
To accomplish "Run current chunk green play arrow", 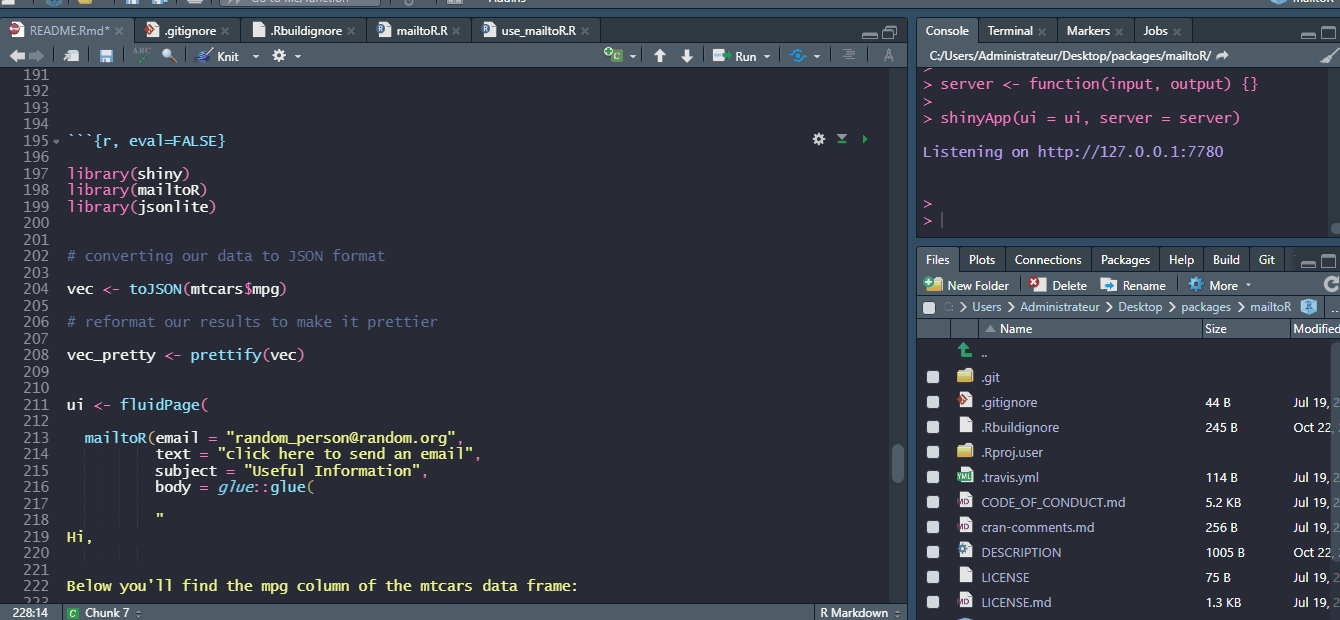I will coord(865,139).
